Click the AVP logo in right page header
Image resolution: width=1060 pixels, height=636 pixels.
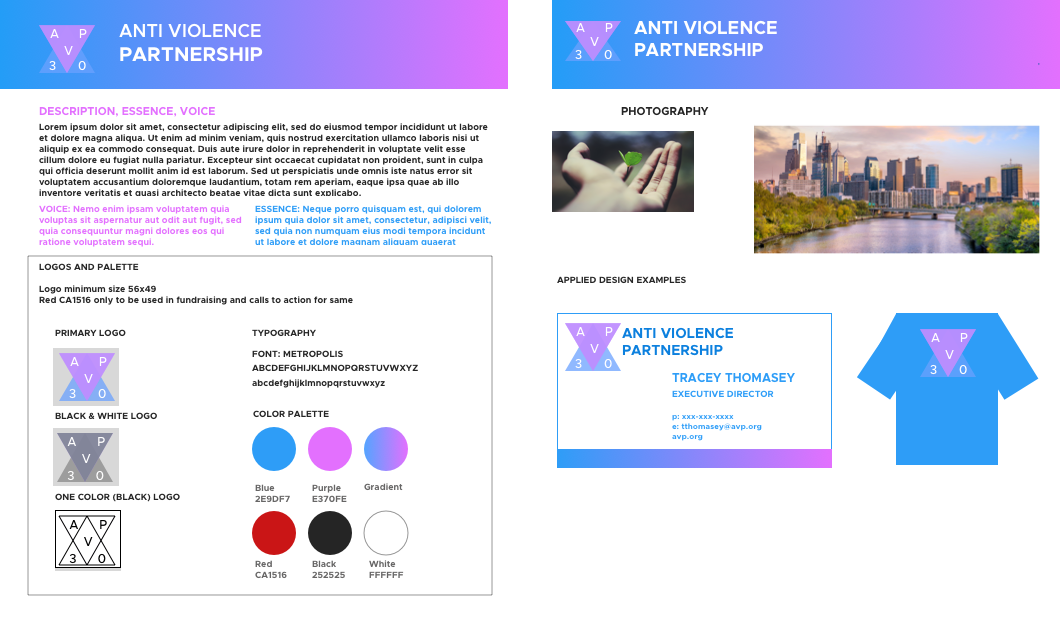point(594,41)
